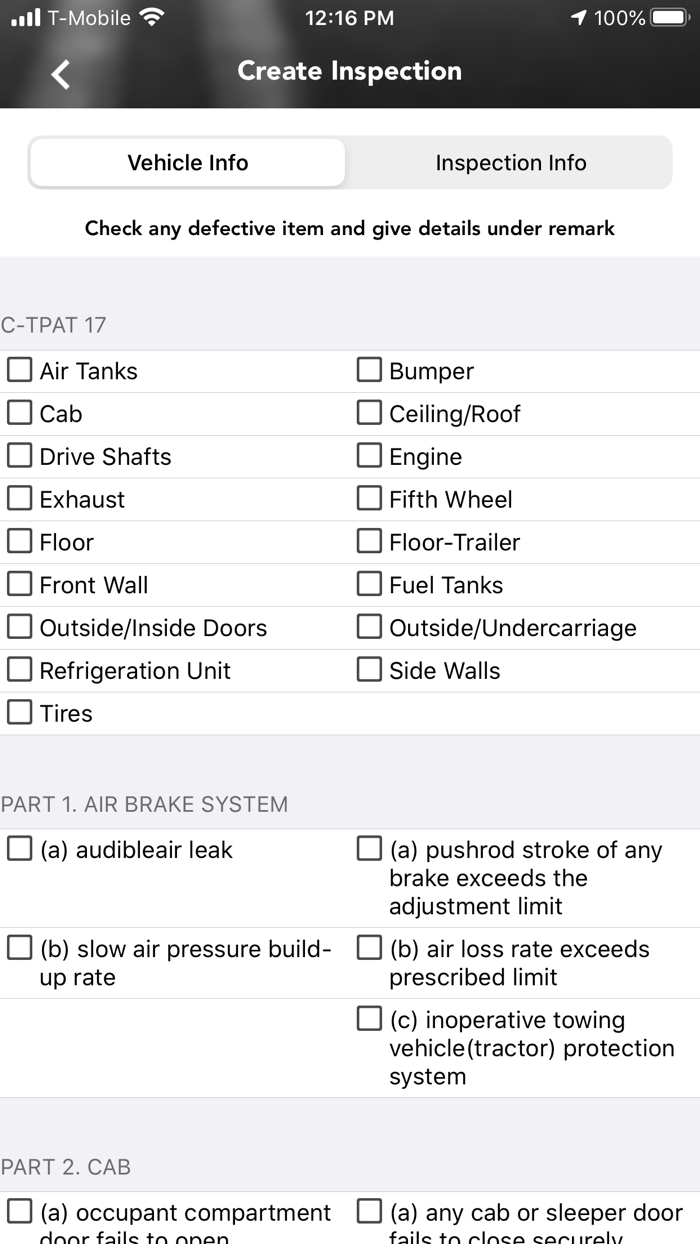Select the Refrigeration Unit checkbox

tap(20, 670)
